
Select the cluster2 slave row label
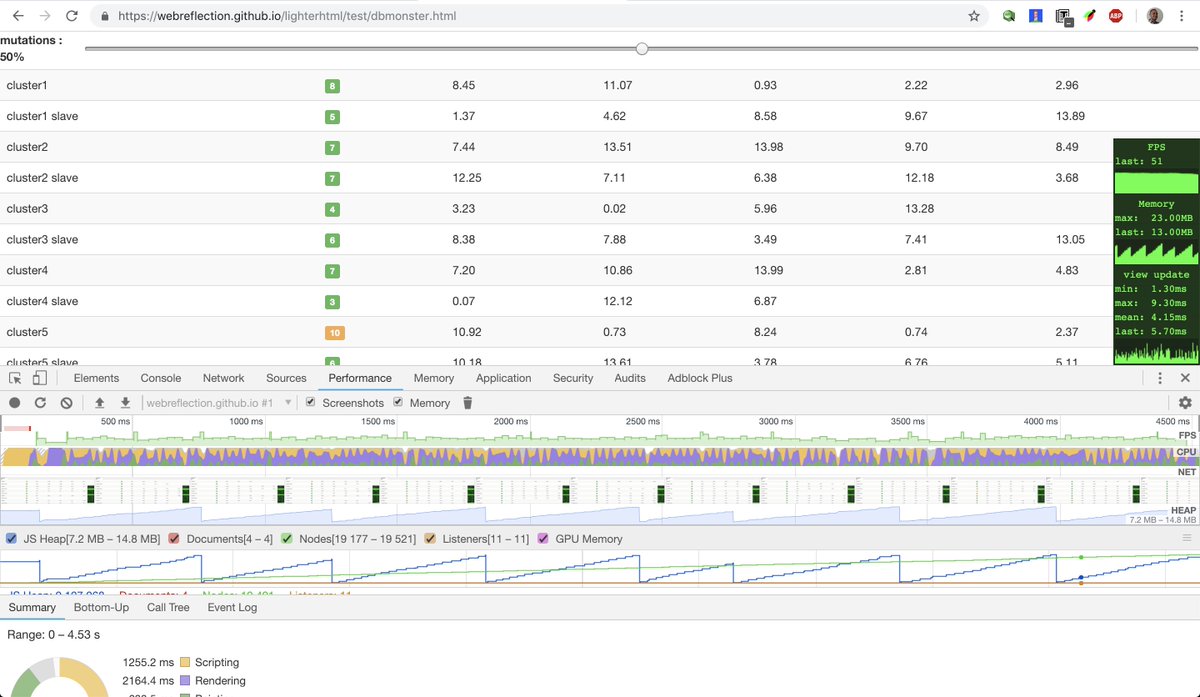click(42, 178)
